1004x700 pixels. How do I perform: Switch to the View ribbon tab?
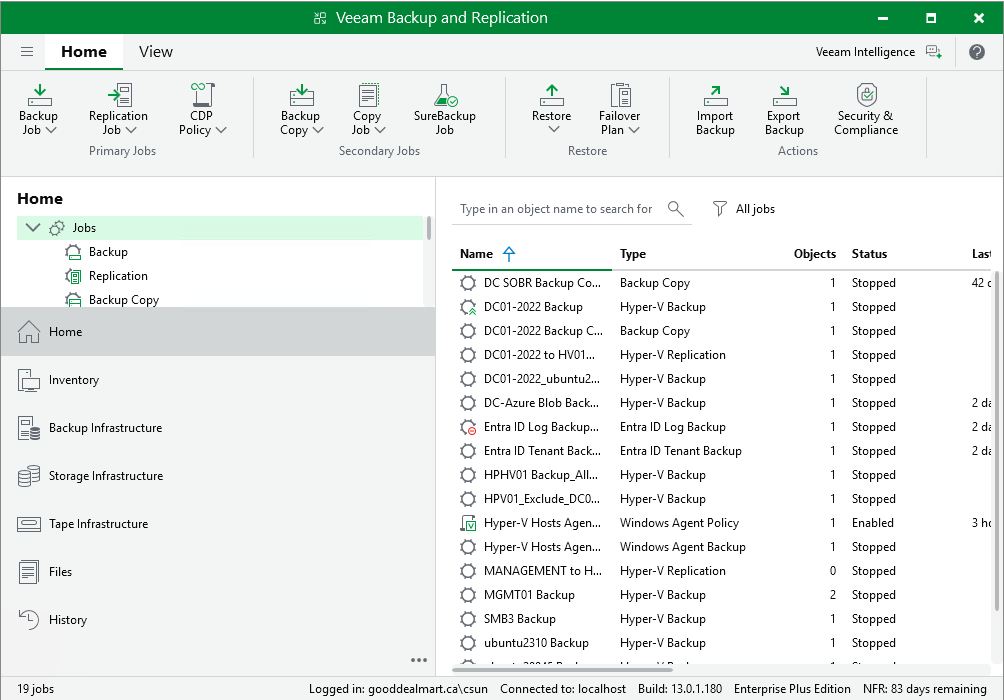156,52
